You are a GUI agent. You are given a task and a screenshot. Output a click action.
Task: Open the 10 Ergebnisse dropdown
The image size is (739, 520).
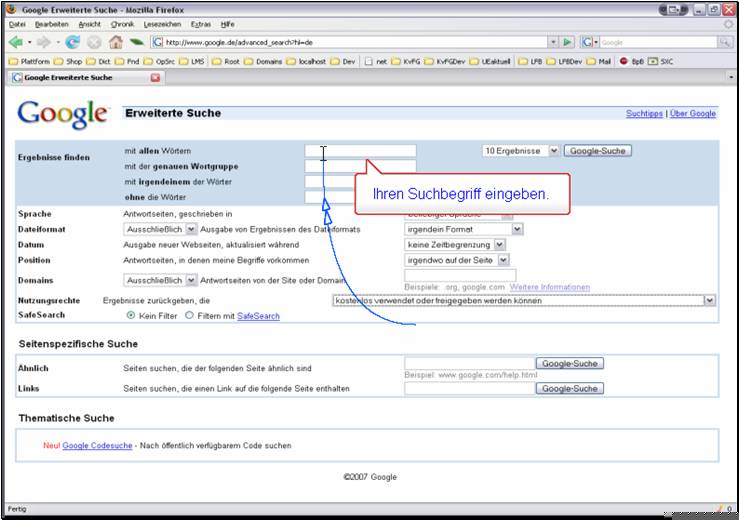[x=520, y=151]
